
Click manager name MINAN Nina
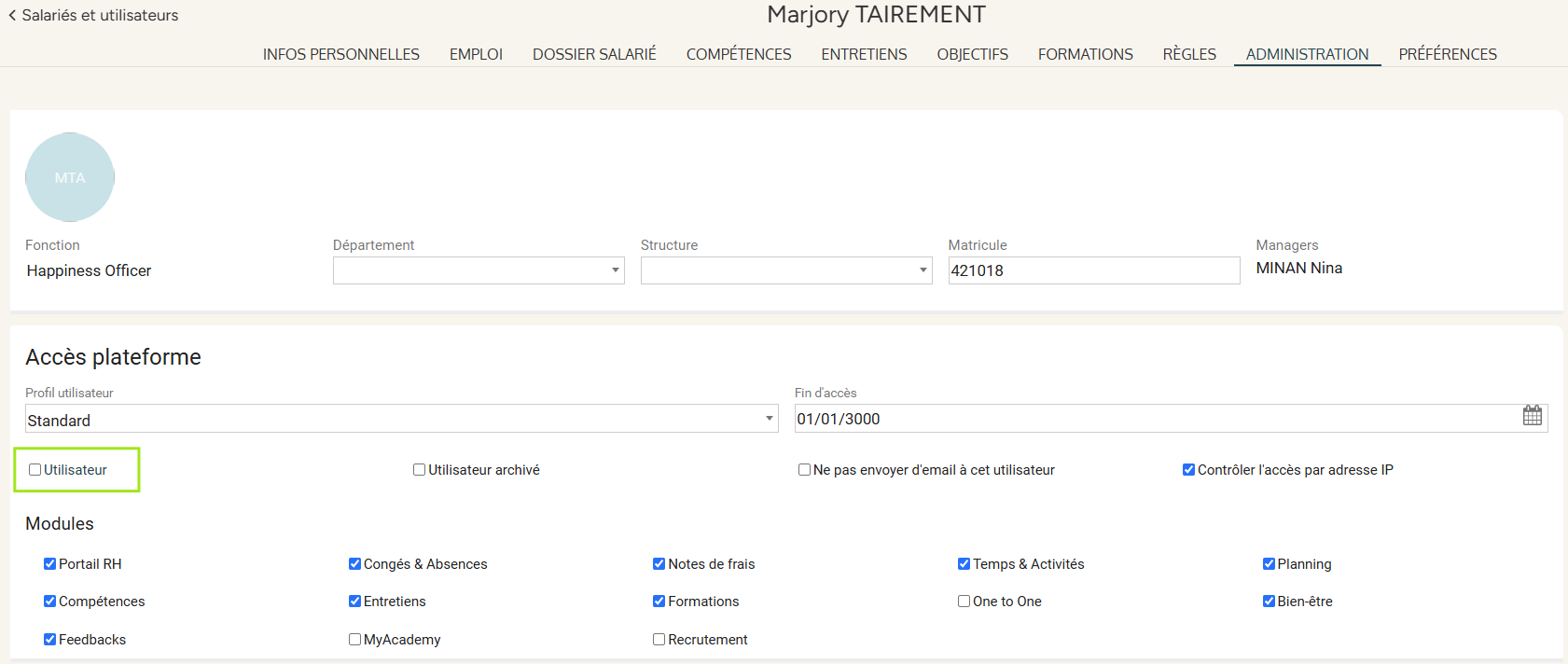click(1298, 269)
